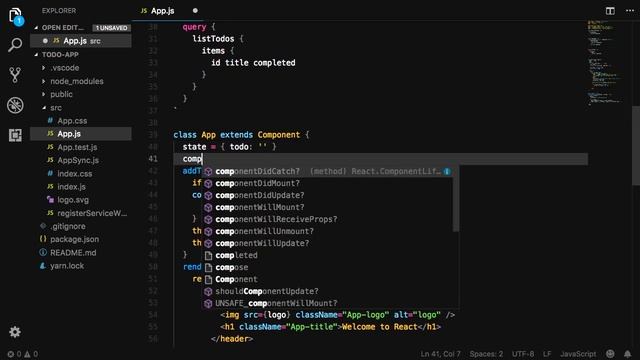
Task: Click the suggestion list scrollbar
Action: (456, 198)
